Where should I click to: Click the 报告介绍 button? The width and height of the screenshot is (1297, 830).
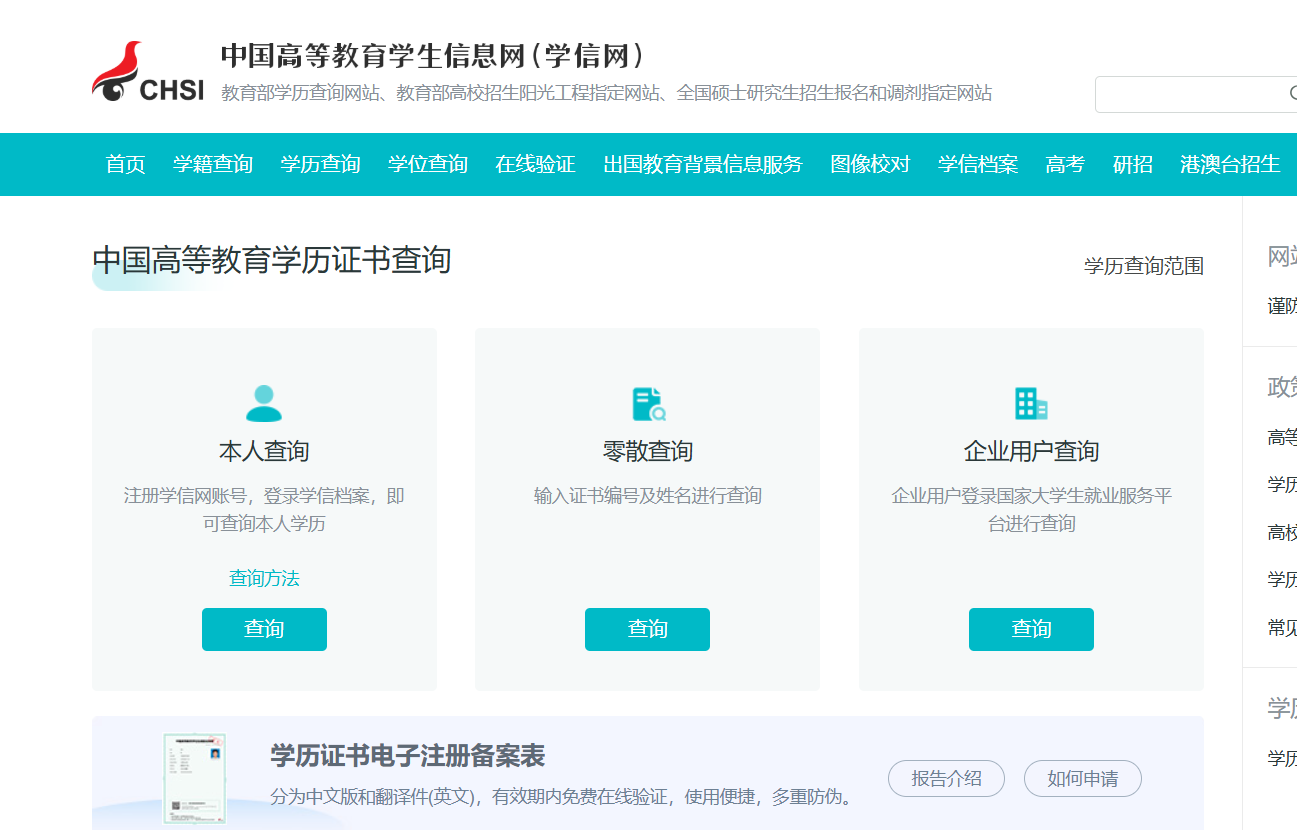point(946,779)
